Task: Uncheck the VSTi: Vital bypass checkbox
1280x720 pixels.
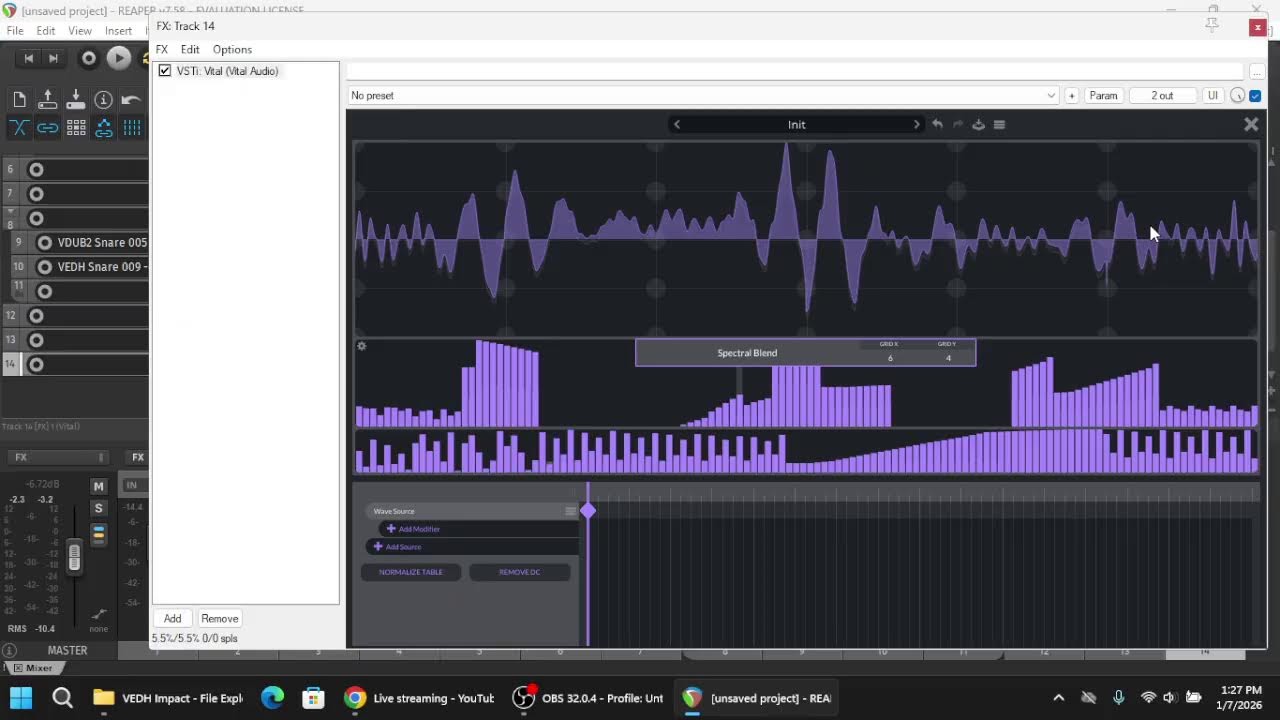Action: pyautogui.click(x=165, y=71)
